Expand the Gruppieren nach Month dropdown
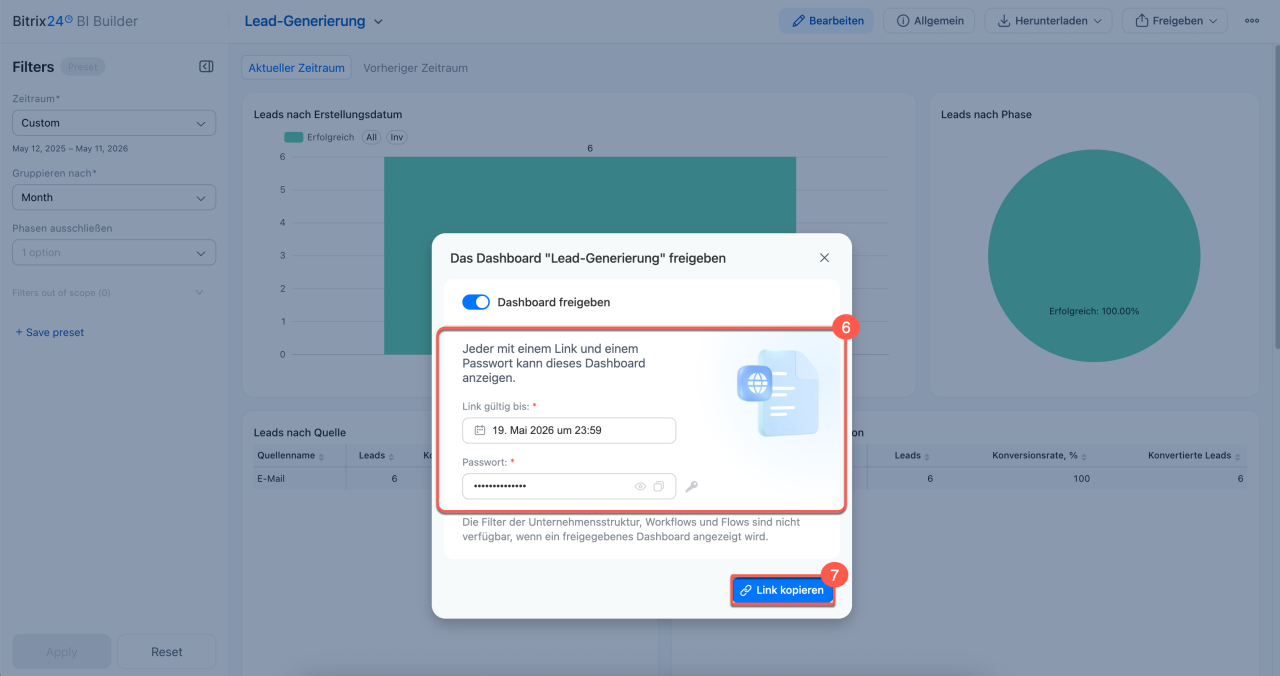The width and height of the screenshot is (1280, 676). [x=114, y=198]
